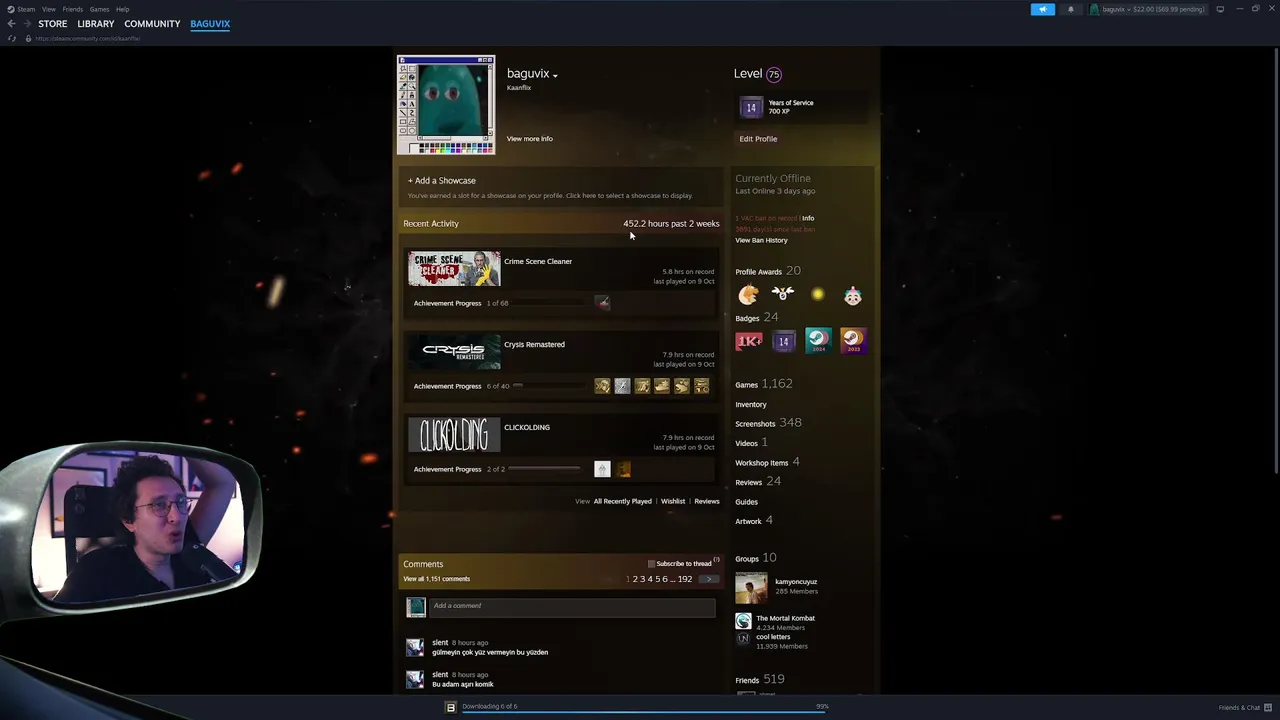This screenshot has height=720, width=1280.
Task: Expand the baguvix profile name dropdown arrow
Action: click(555, 75)
